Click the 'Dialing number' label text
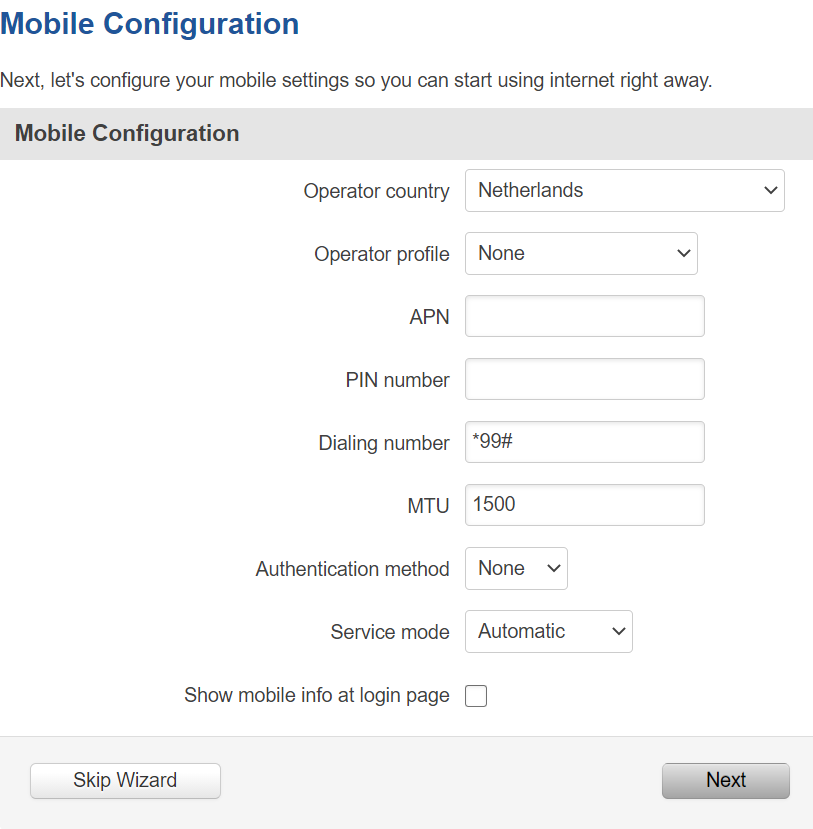813x829 pixels. click(383, 443)
